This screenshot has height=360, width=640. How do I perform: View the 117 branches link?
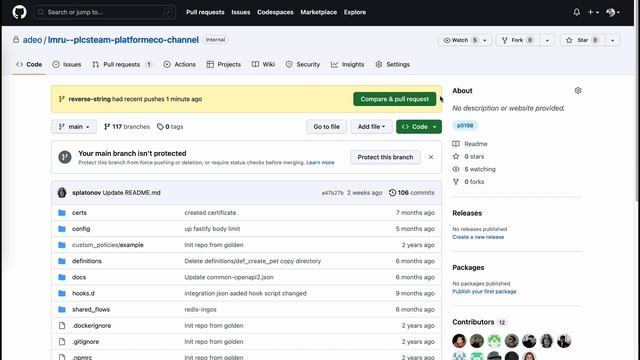[127, 127]
